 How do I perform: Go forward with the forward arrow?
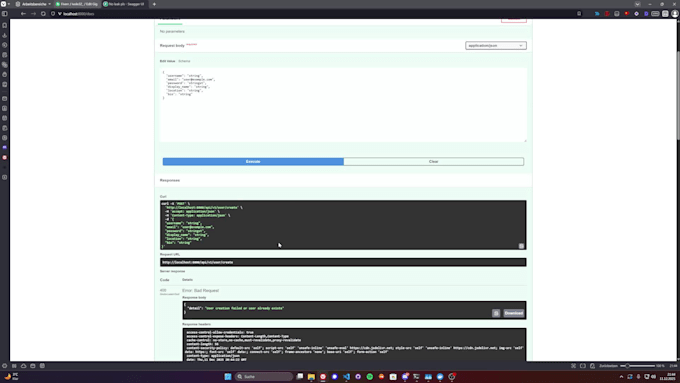[33, 14]
